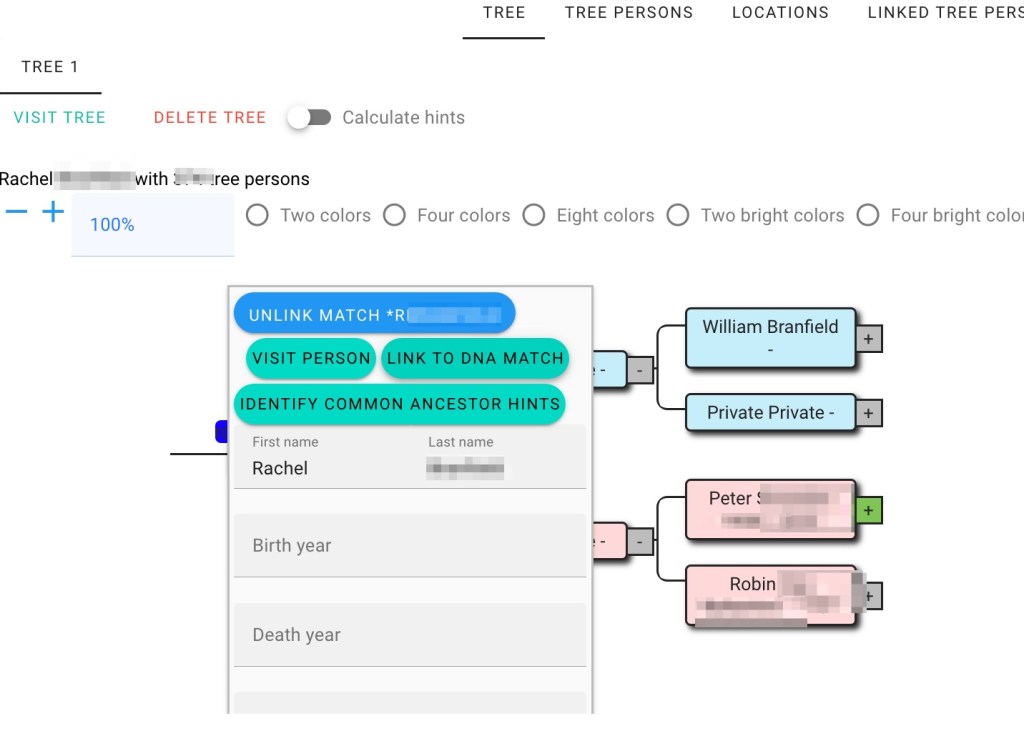Collapse the pink parent branch minus button
The image size is (1024, 756).
tap(640, 541)
